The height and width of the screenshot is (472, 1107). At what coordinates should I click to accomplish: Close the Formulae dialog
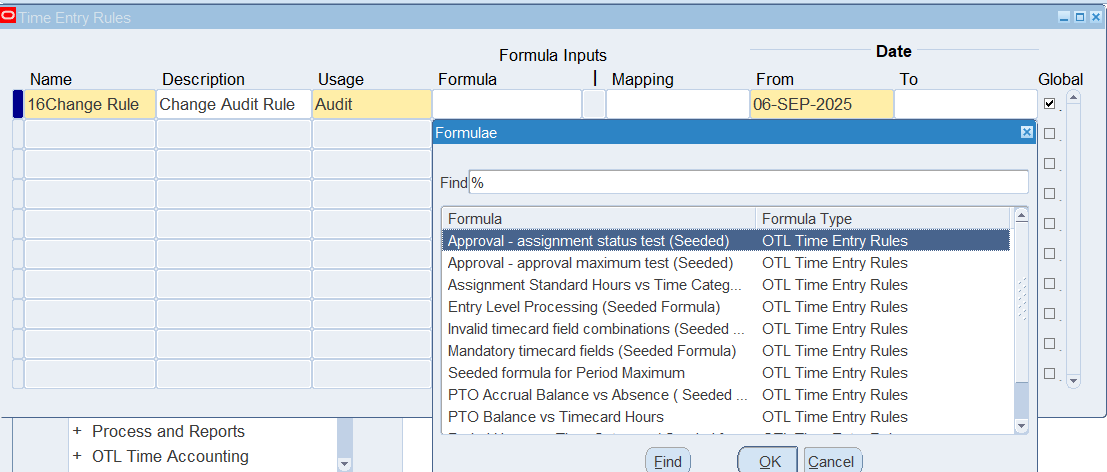click(1026, 132)
